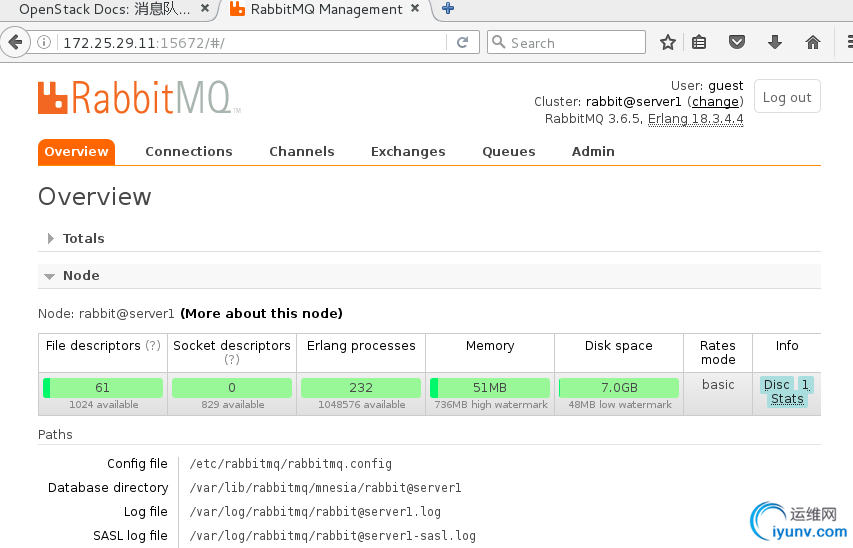Open the Admin tab

(593, 152)
